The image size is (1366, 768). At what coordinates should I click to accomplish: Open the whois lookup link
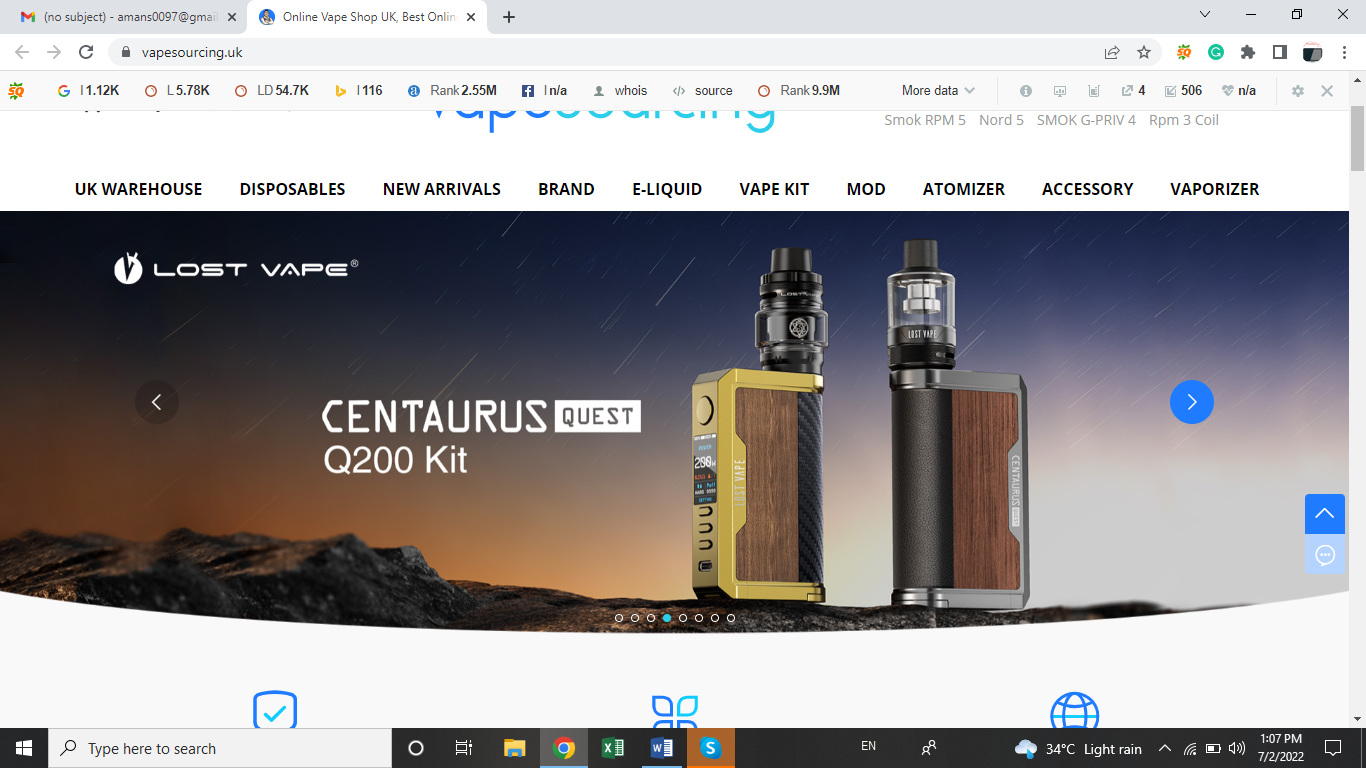(x=630, y=90)
